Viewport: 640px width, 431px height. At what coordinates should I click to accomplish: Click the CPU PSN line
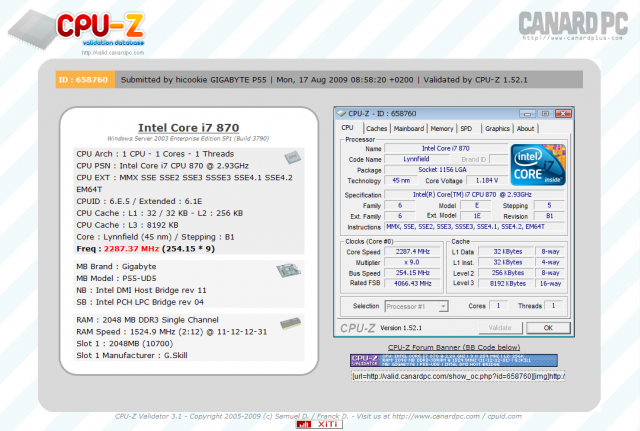(162, 166)
